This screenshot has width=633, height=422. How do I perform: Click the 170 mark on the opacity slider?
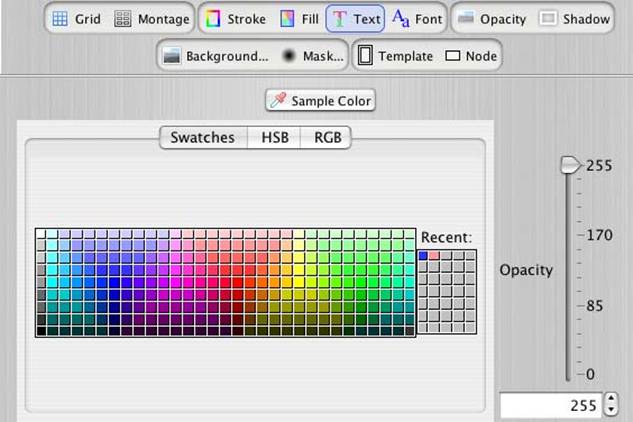point(599,235)
